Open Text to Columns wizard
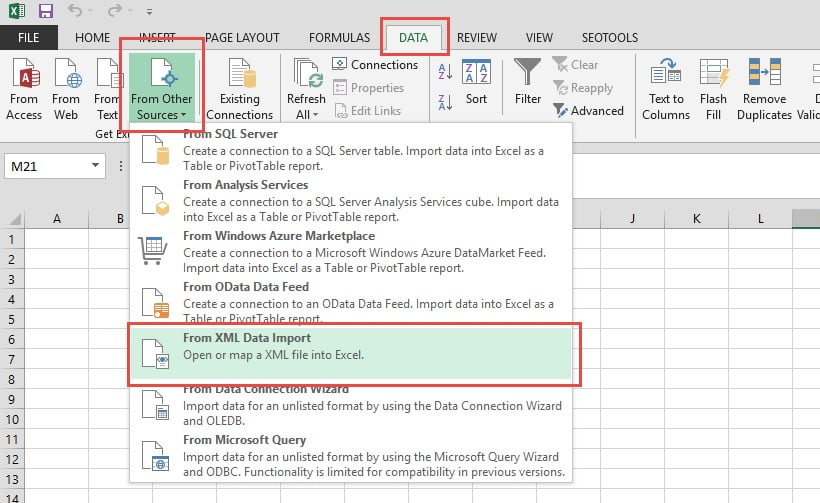820x503 pixels. 666,89
